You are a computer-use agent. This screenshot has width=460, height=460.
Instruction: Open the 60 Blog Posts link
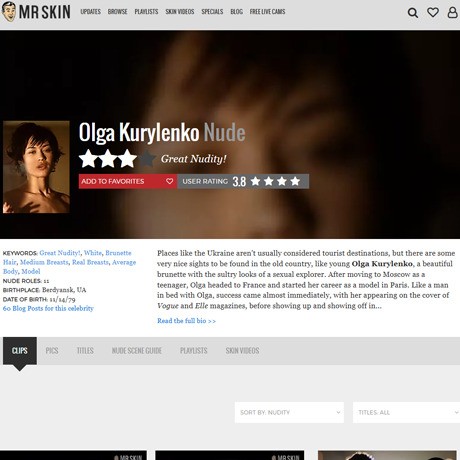48,308
